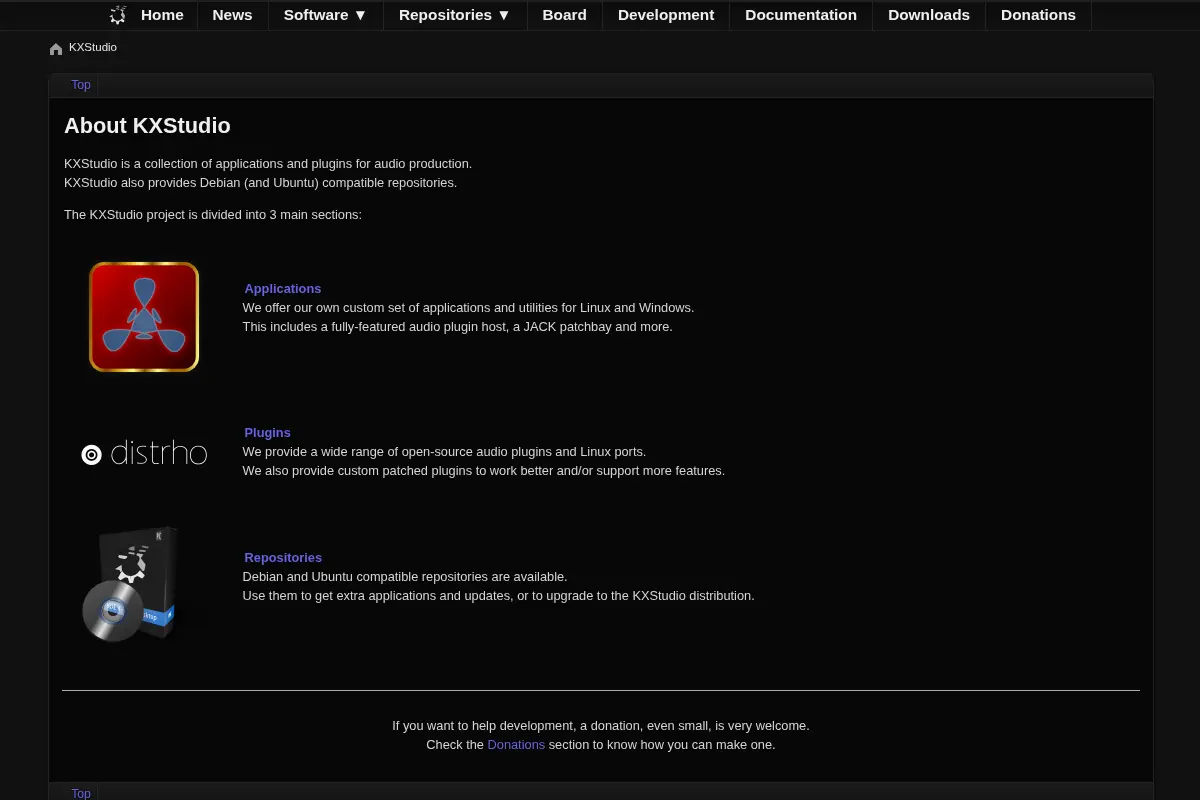The image size is (1200, 800).
Task: Follow the Plugins heading link
Action: click(267, 433)
